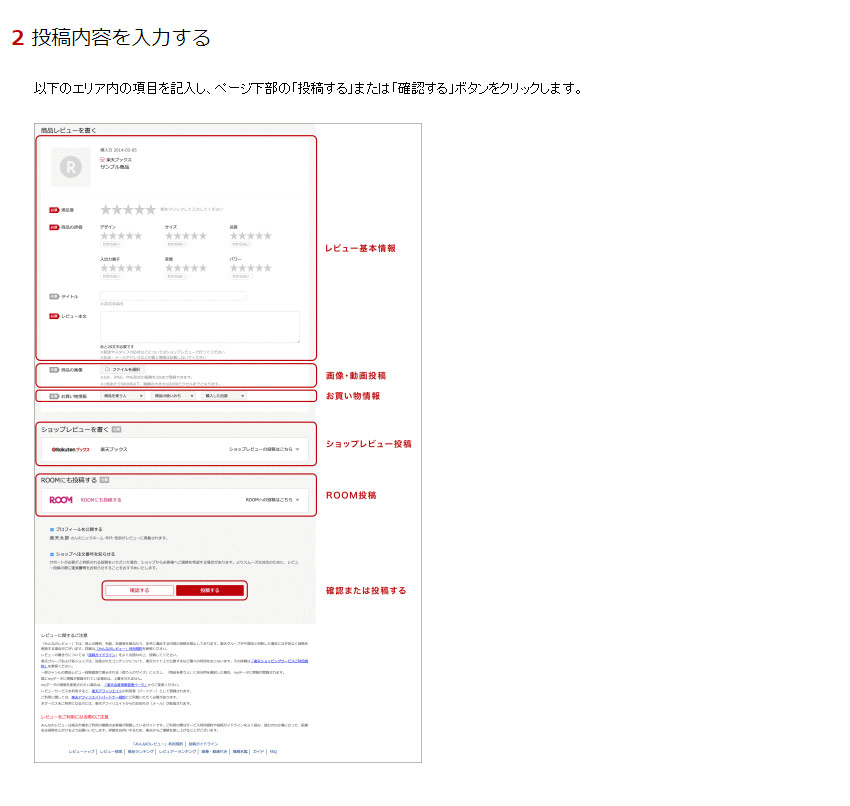Expand ショップレビューの投稿はこちら section
Screen dimensions: 850x806
[x=264, y=450]
